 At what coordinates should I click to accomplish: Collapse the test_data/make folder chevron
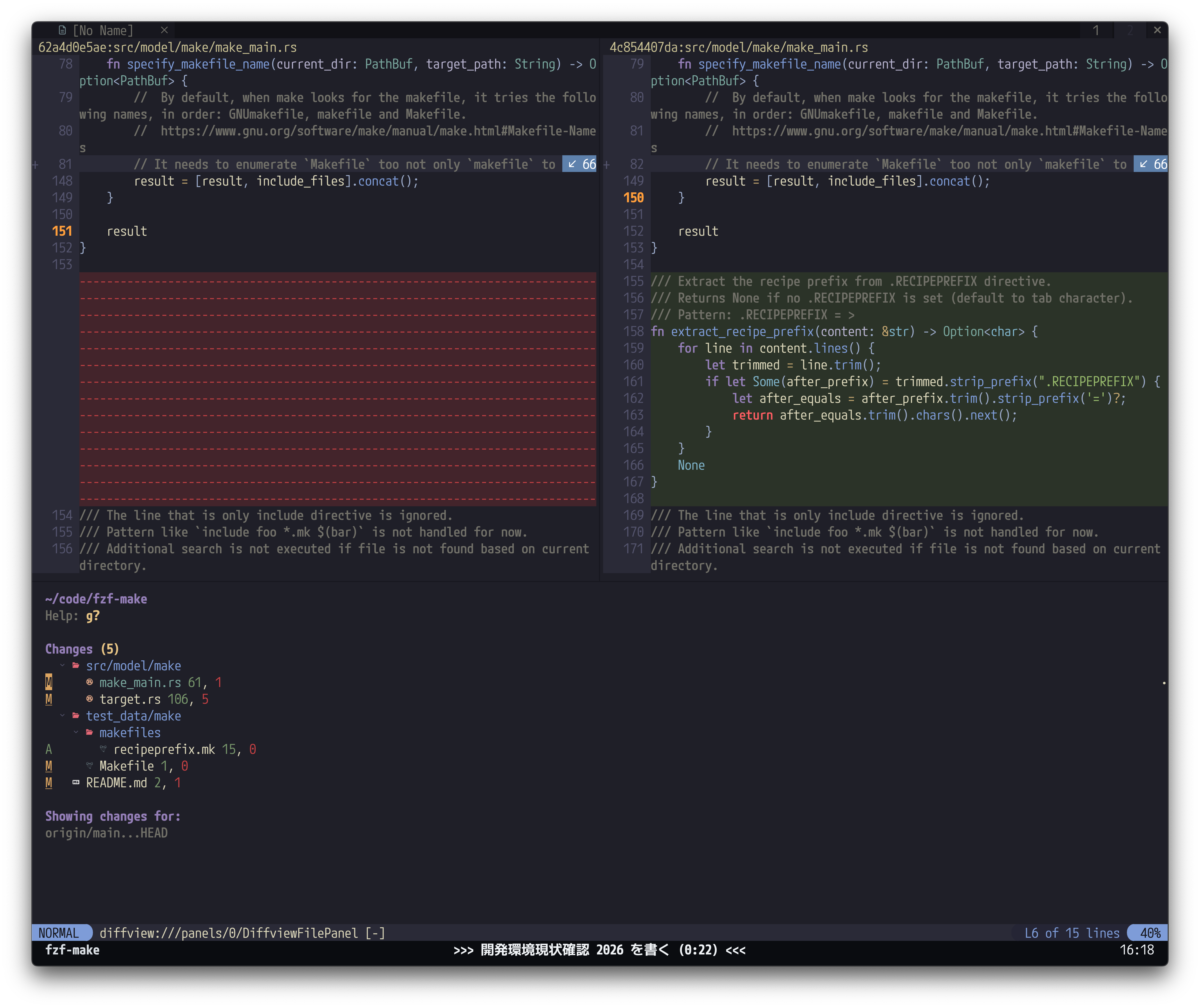click(62, 716)
